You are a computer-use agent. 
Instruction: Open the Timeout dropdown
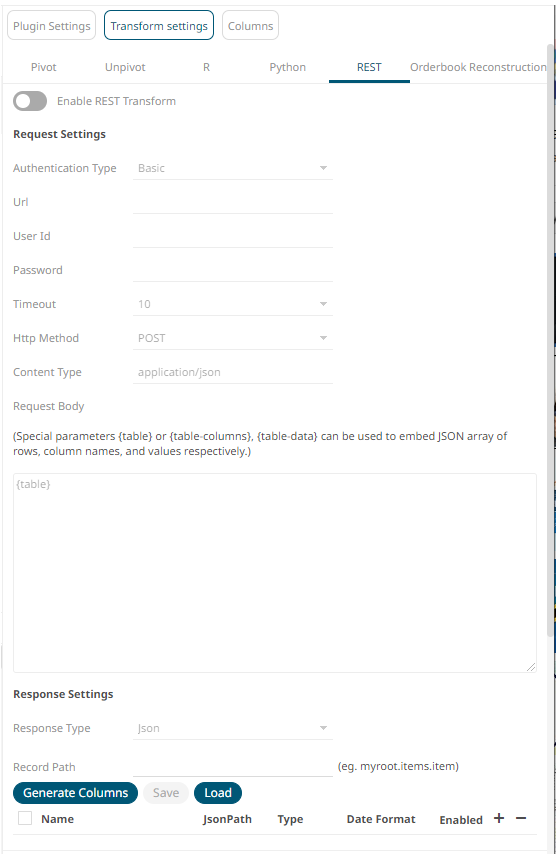(x=232, y=304)
